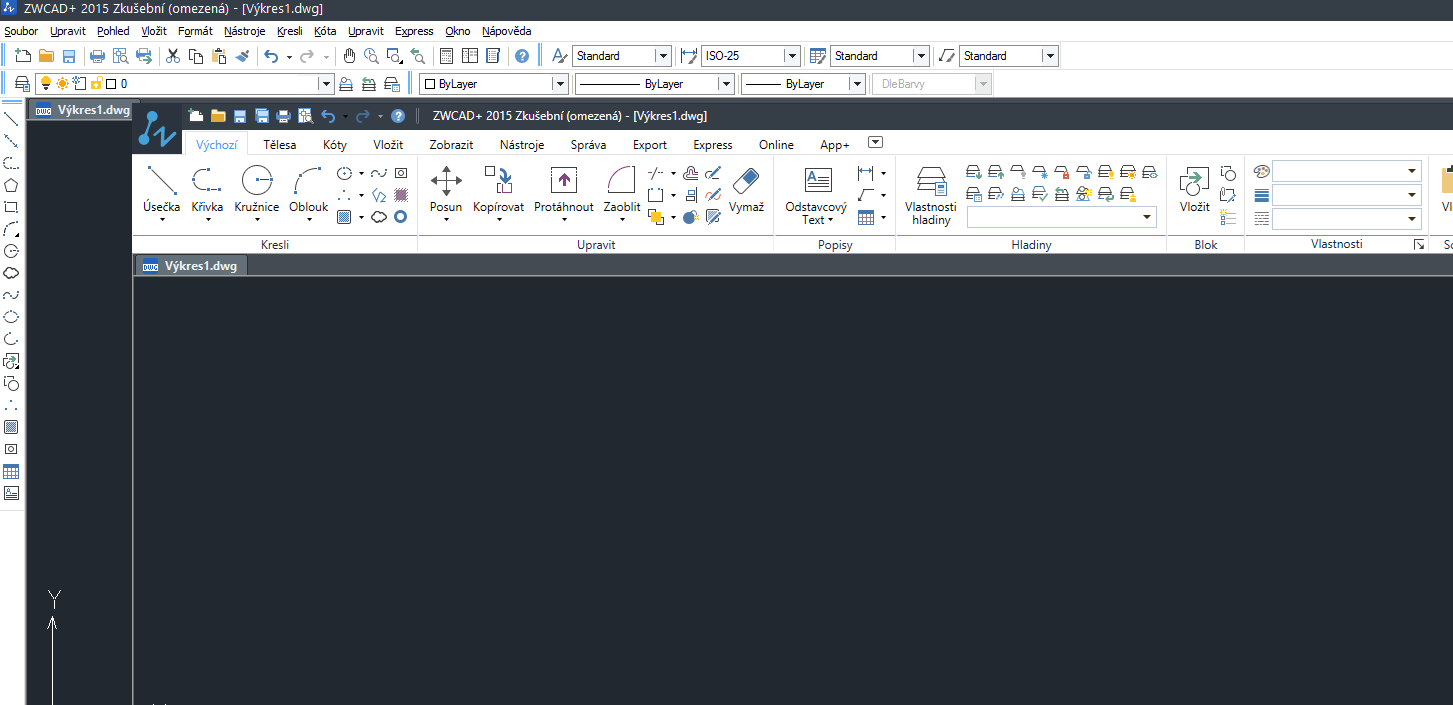This screenshot has width=1453, height=705.
Task: Click the Offset icon in Upravit panel
Action: (x=690, y=173)
